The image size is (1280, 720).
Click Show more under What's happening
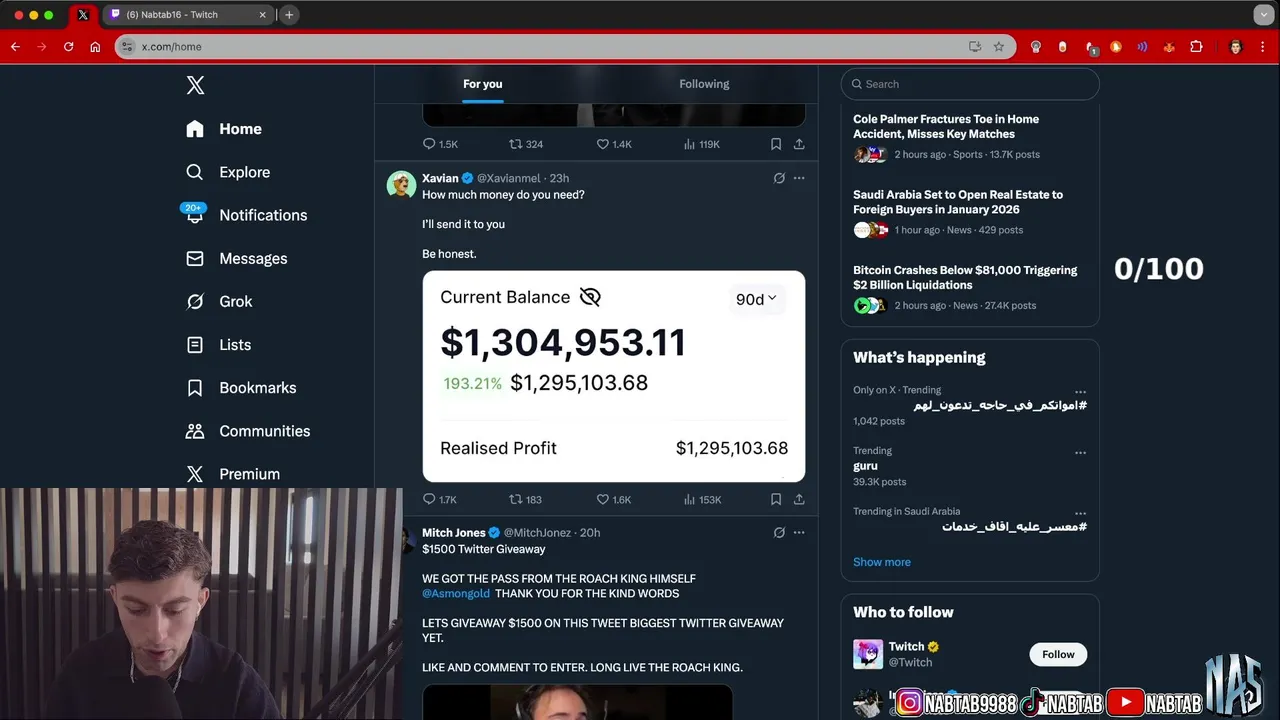882,562
